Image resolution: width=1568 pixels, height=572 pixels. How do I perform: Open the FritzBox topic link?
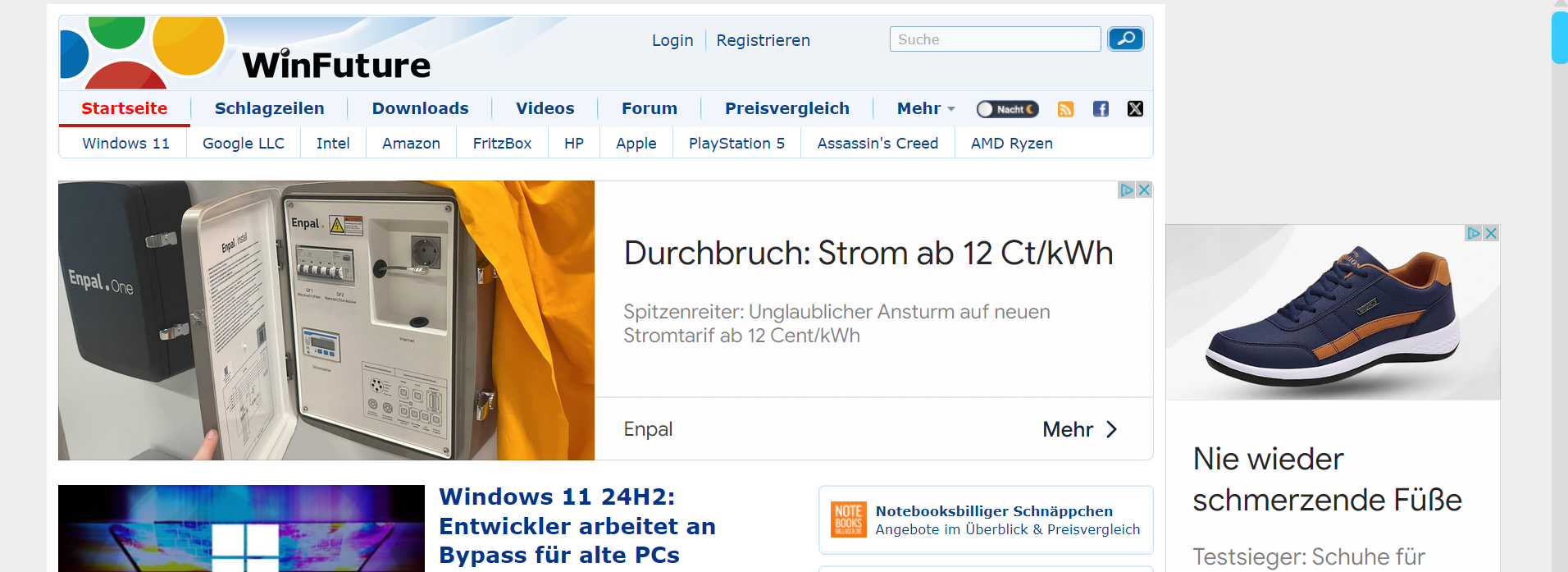point(502,143)
